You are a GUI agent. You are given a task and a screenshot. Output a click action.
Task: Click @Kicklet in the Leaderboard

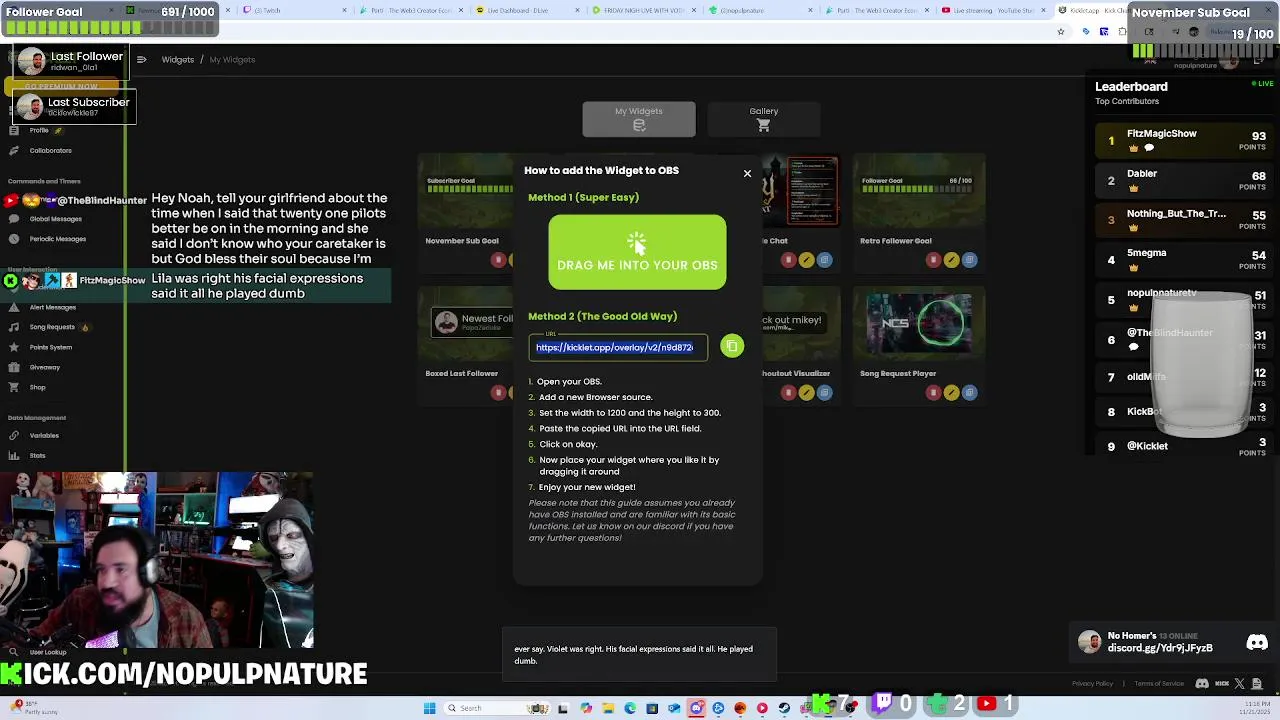point(1147,446)
